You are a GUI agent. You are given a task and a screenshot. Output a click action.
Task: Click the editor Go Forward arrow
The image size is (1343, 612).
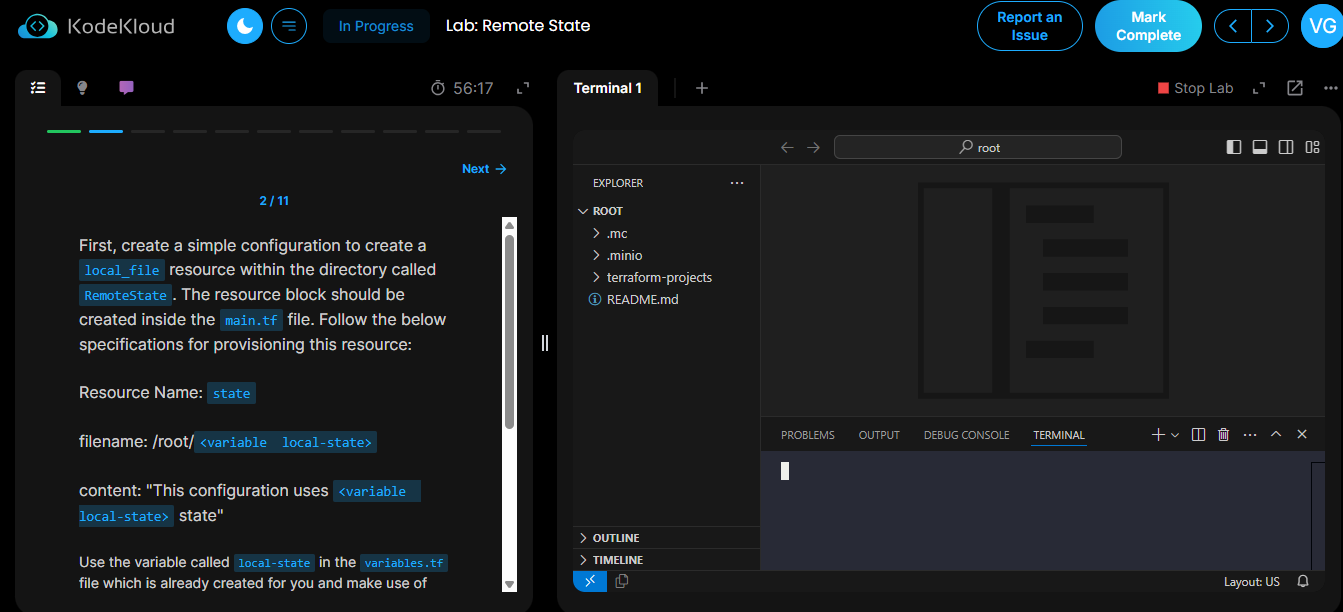tap(813, 147)
